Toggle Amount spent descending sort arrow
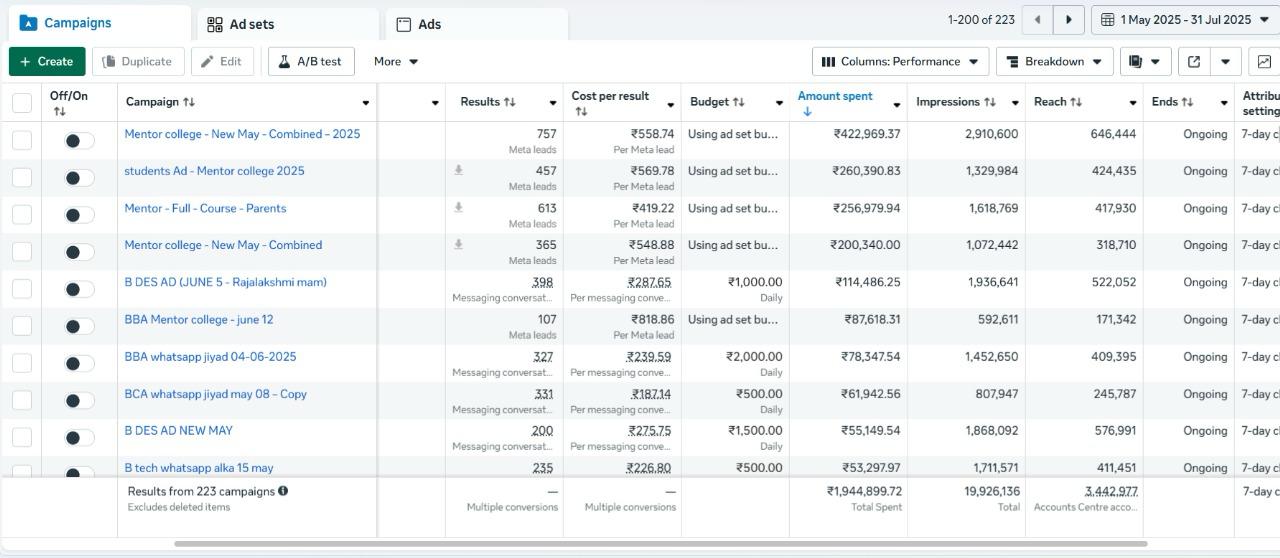 (x=807, y=111)
